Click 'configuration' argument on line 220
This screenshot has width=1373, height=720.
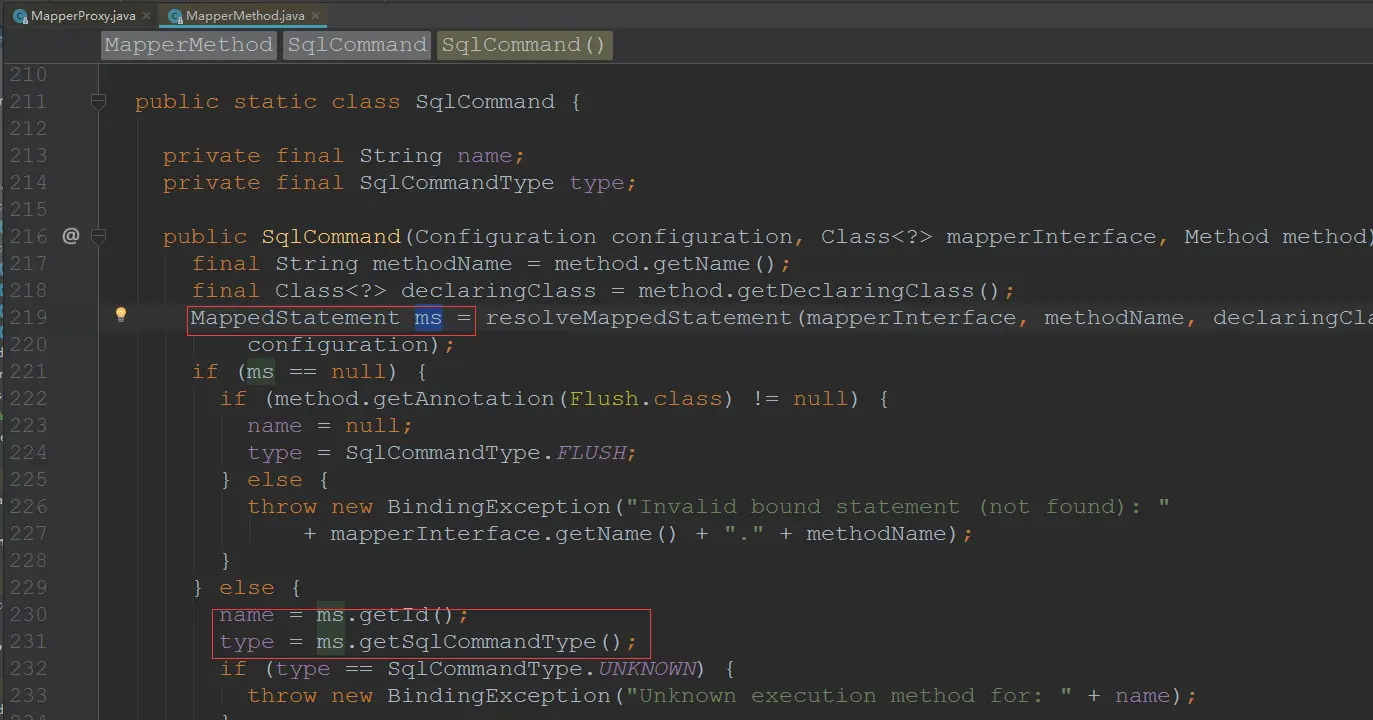337,344
